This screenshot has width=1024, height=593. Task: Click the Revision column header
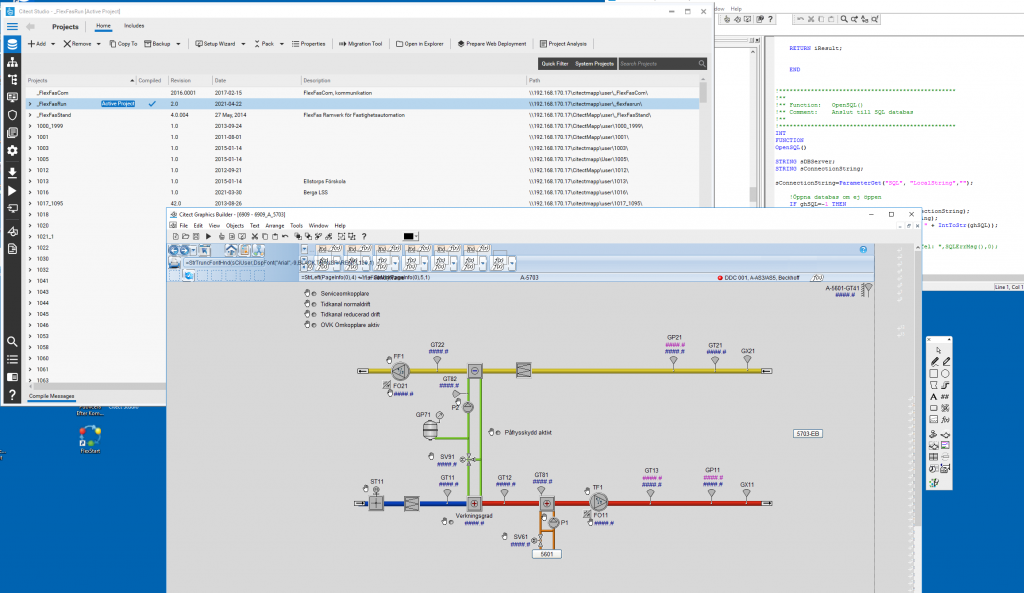189,80
